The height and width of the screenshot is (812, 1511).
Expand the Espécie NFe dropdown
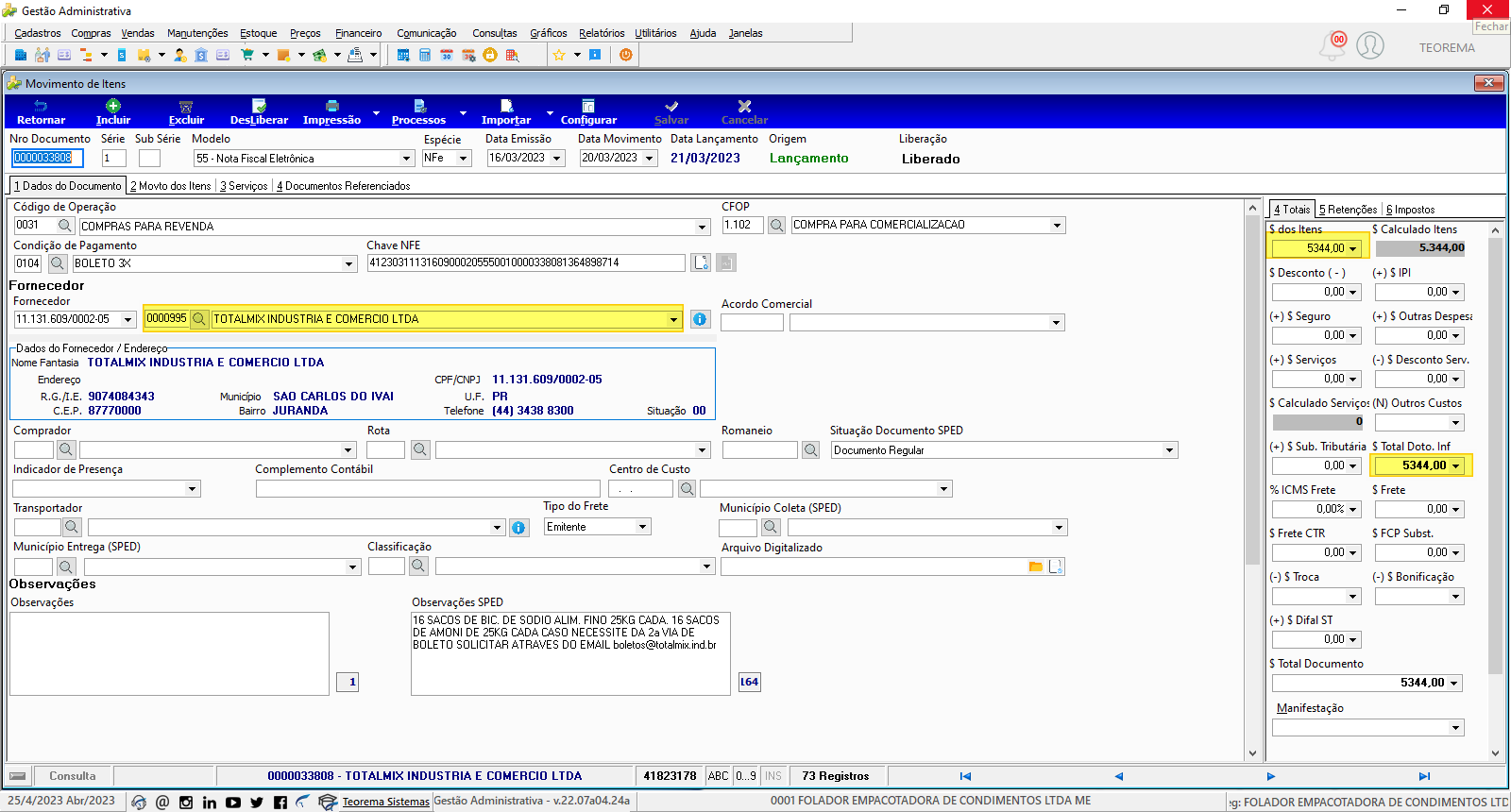tap(464, 159)
